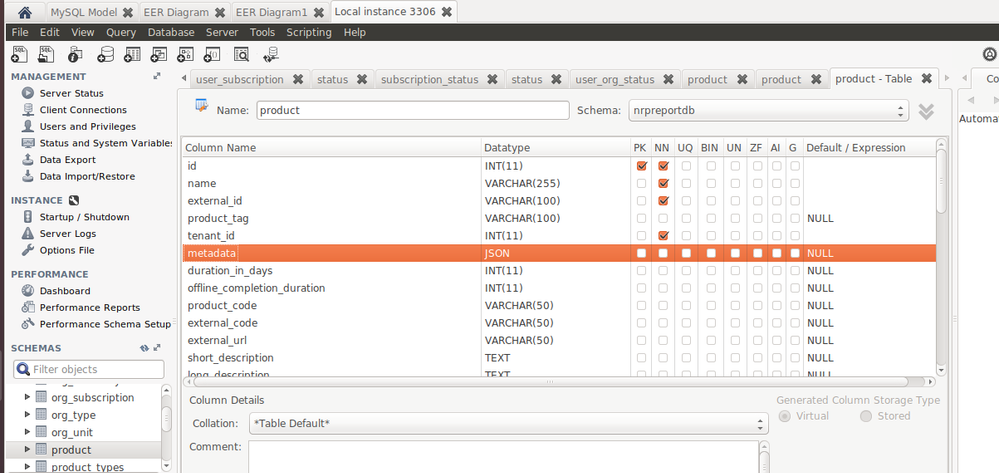The height and width of the screenshot is (473, 999).
Task: Click the Startup / Shutdown icon
Action: point(27,217)
